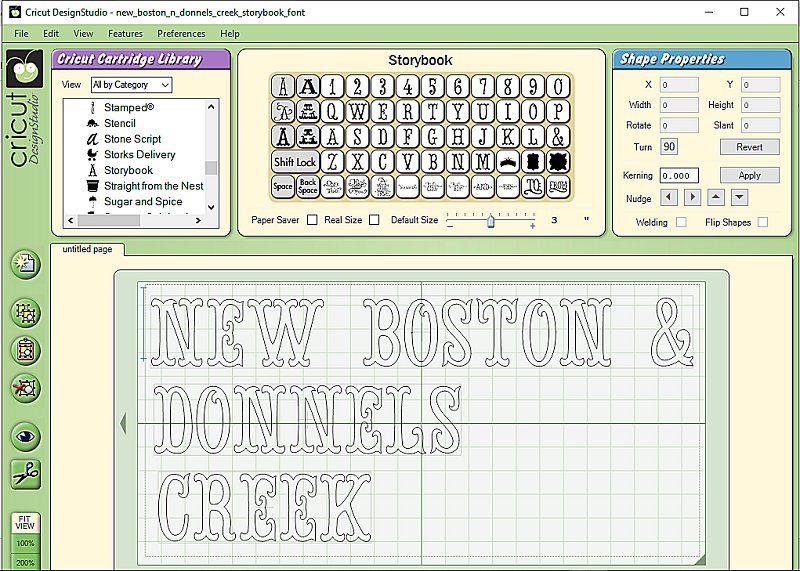Select the letter W key on keypad

tap(357, 111)
